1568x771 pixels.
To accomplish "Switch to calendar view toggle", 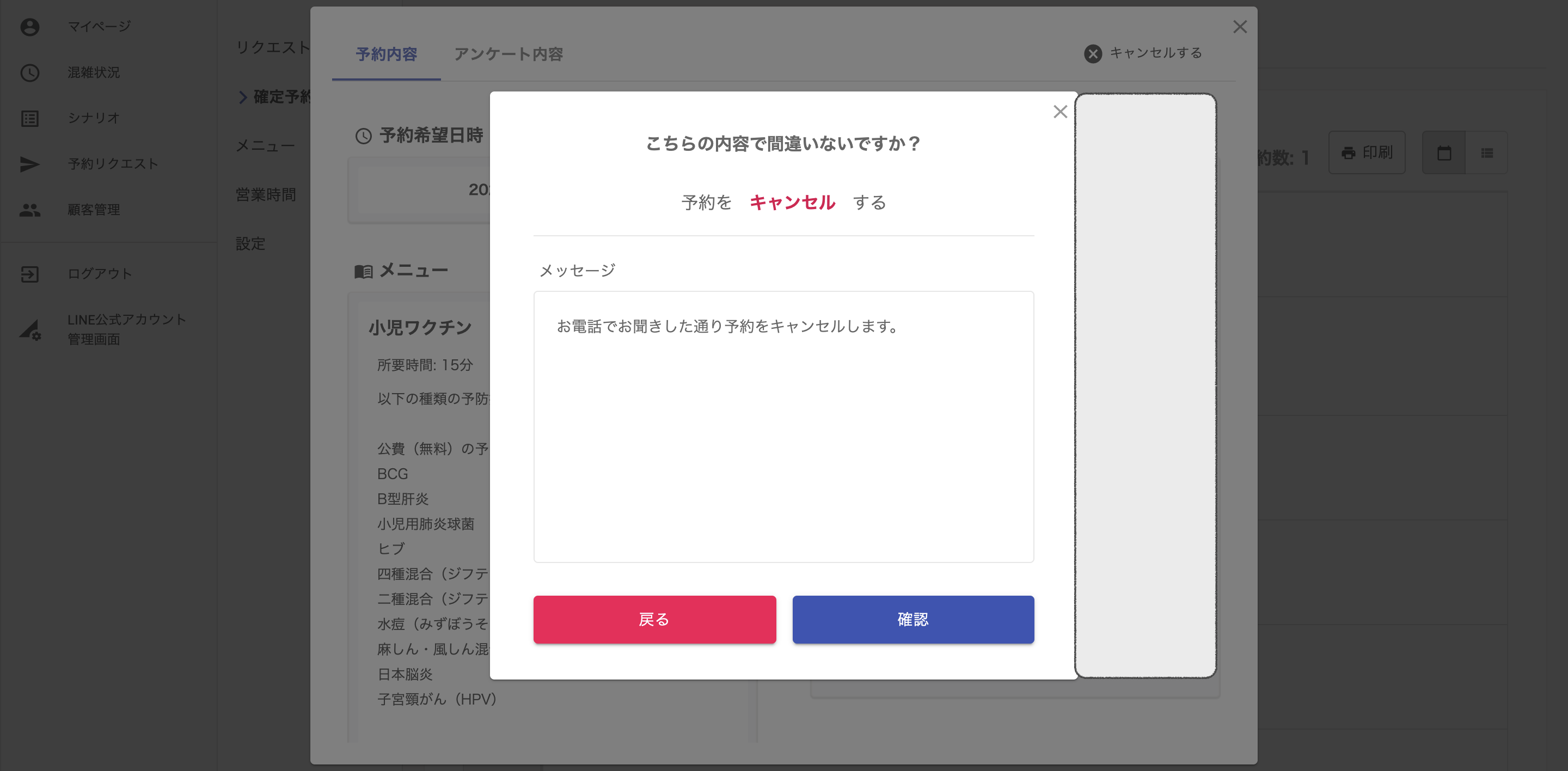I will point(1443,153).
